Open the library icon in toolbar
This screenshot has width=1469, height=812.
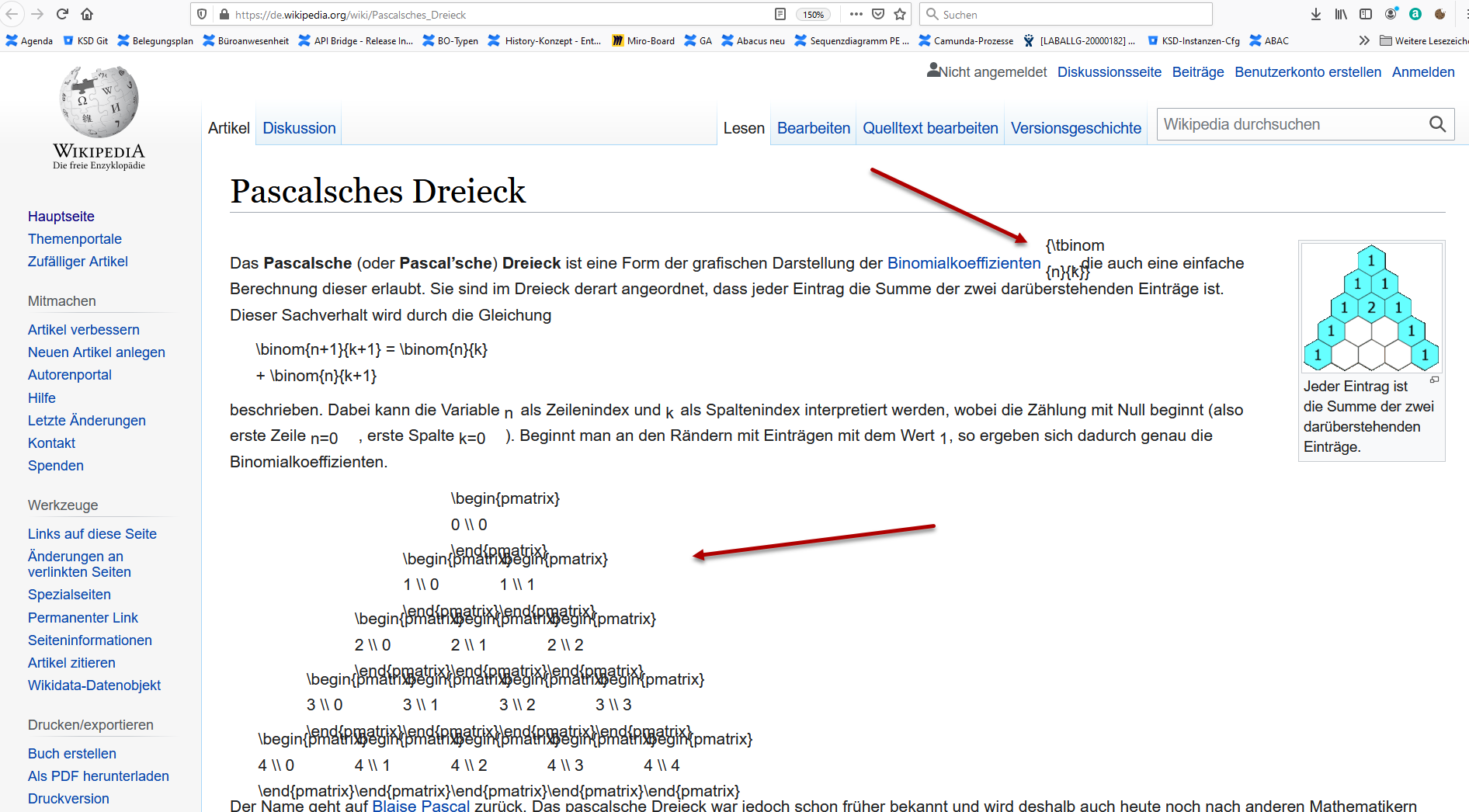[x=1341, y=14]
